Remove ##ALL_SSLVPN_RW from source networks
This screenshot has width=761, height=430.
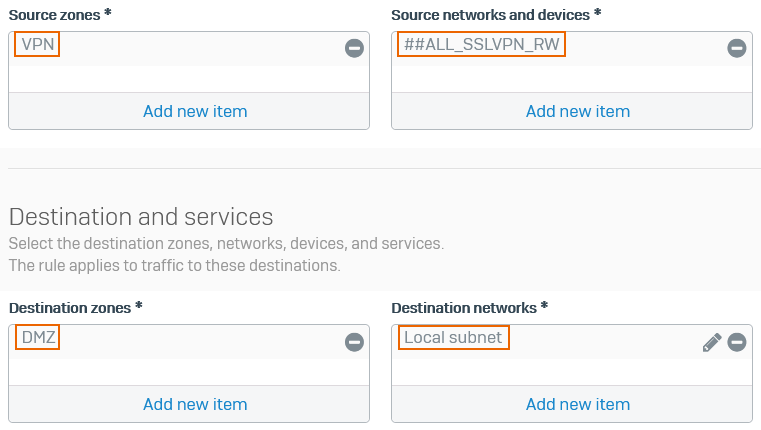[736, 48]
